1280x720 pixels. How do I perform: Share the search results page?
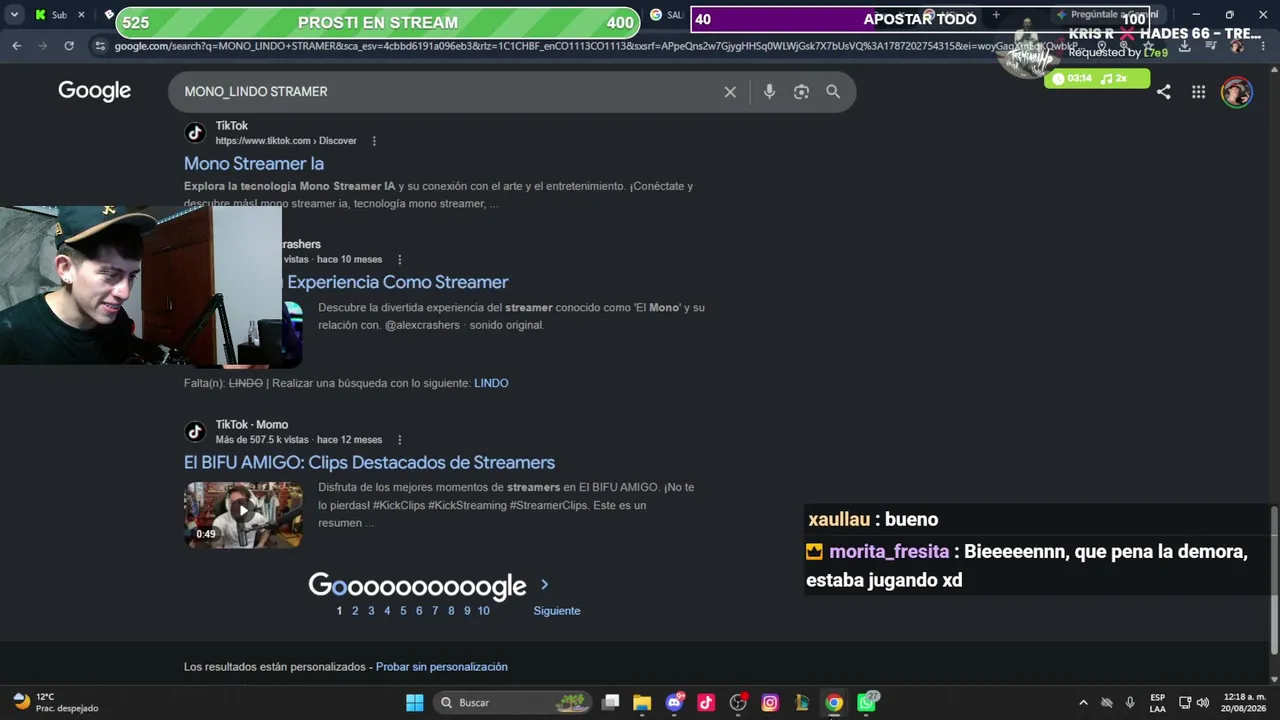(x=1164, y=92)
